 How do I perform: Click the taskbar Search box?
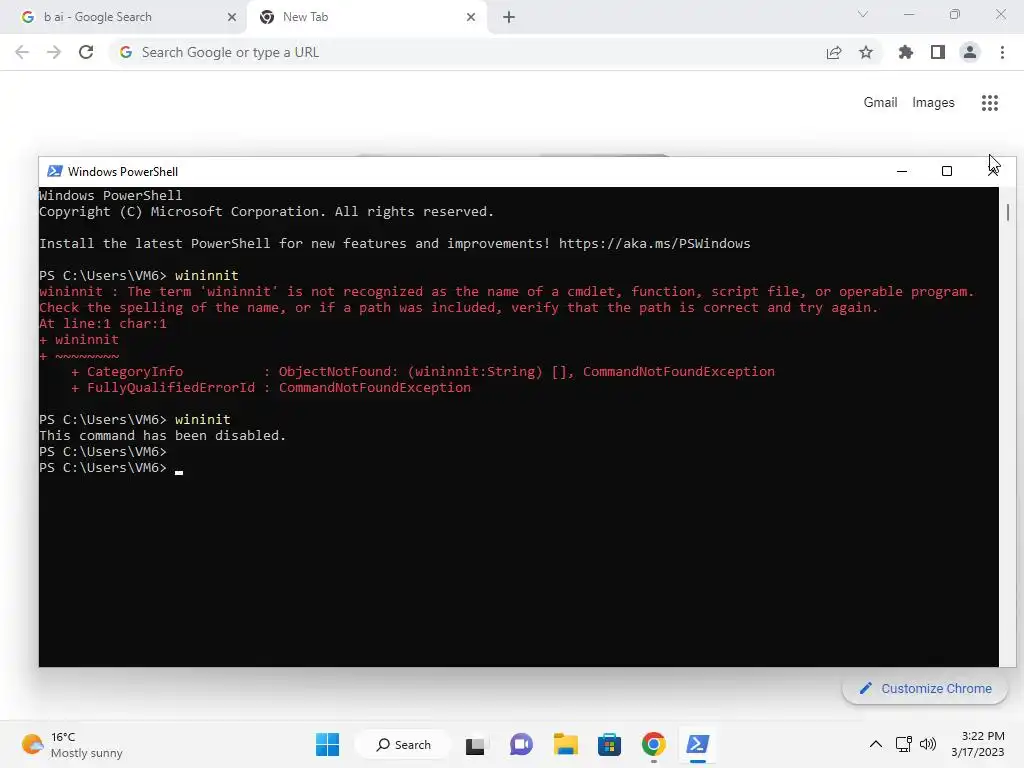click(403, 744)
